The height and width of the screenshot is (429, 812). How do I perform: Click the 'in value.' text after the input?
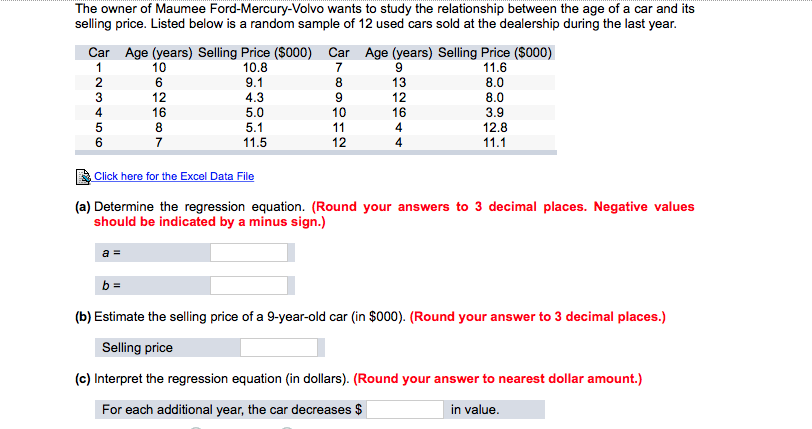click(x=475, y=409)
